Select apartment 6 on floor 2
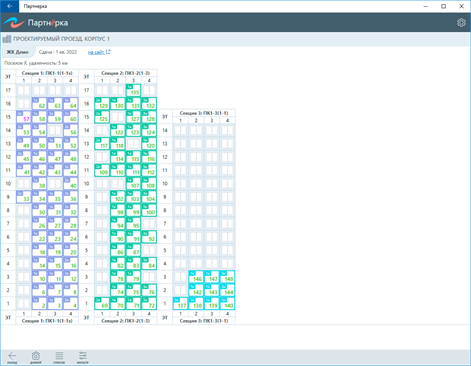The width and height of the screenshot is (471, 366). tap(39, 290)
